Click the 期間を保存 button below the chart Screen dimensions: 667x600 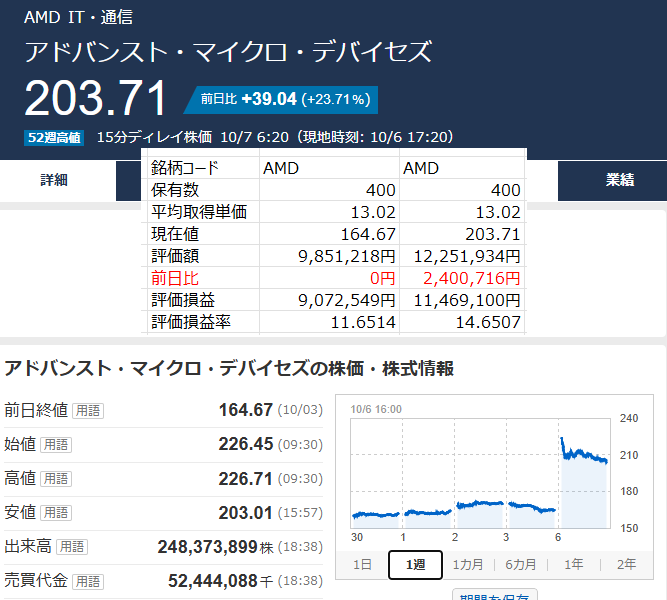(x=495, y=595)
